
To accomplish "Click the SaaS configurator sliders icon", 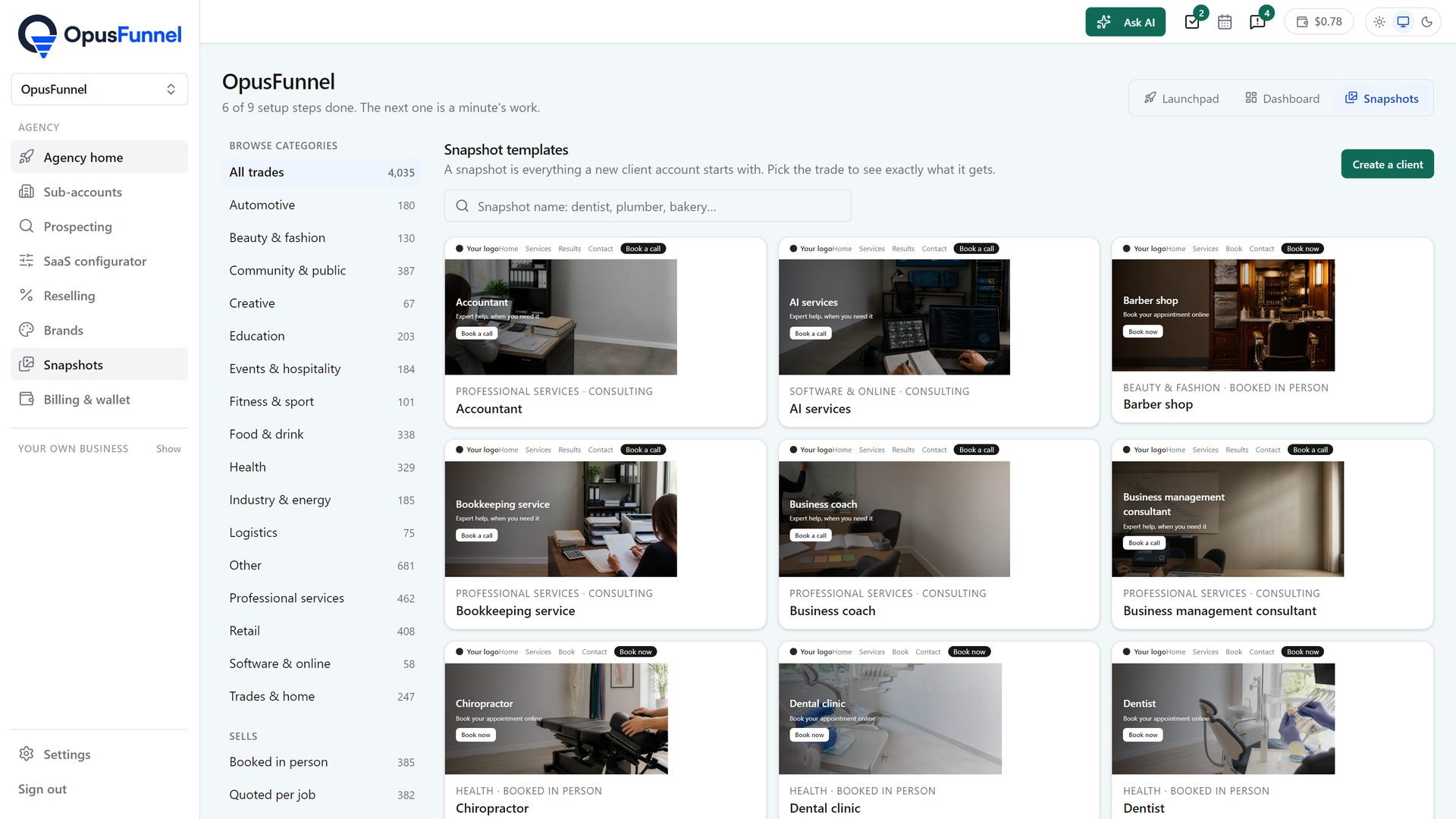I will (x=27, y=261).
